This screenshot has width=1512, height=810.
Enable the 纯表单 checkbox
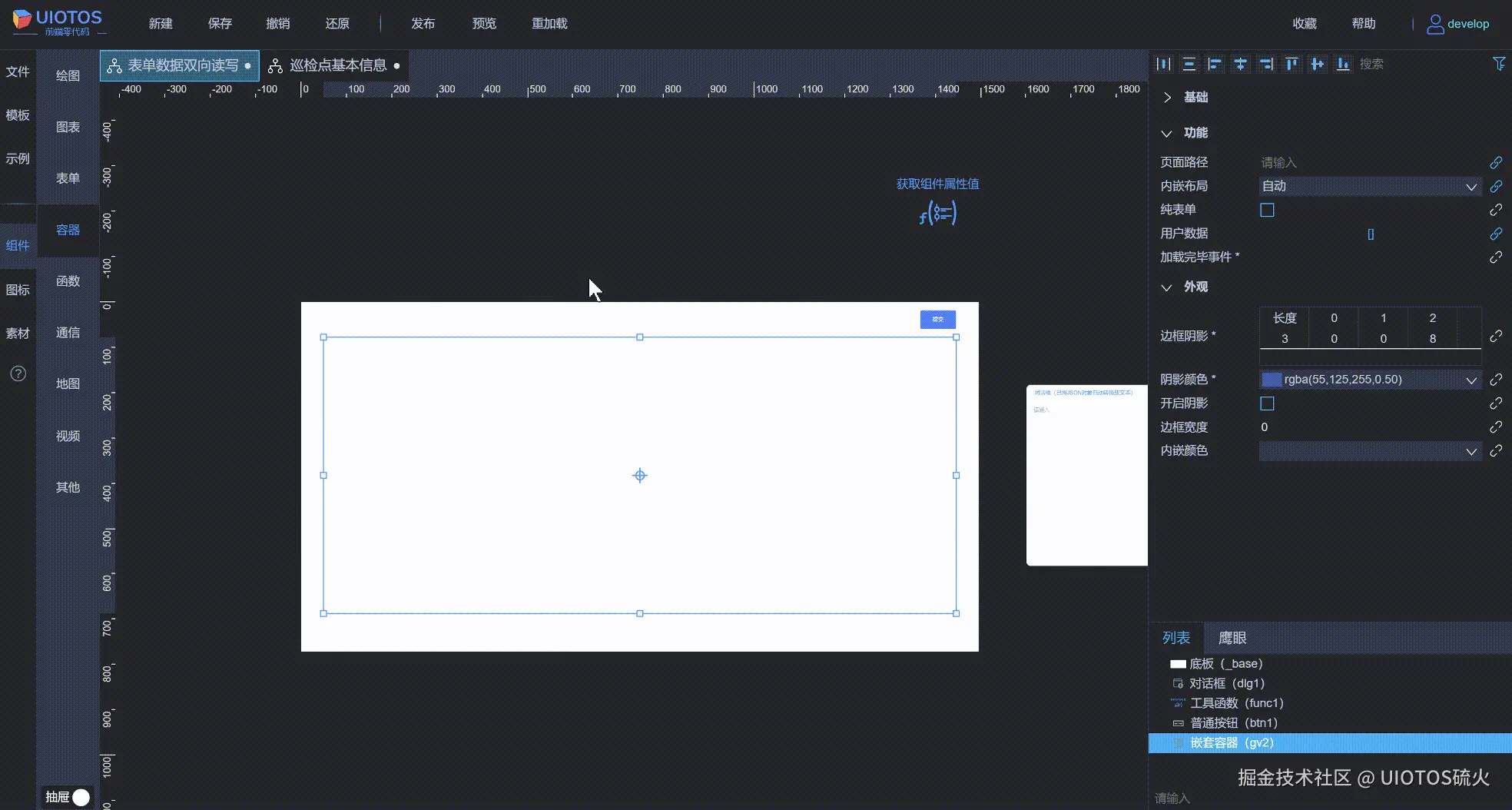click(1266, 209)
